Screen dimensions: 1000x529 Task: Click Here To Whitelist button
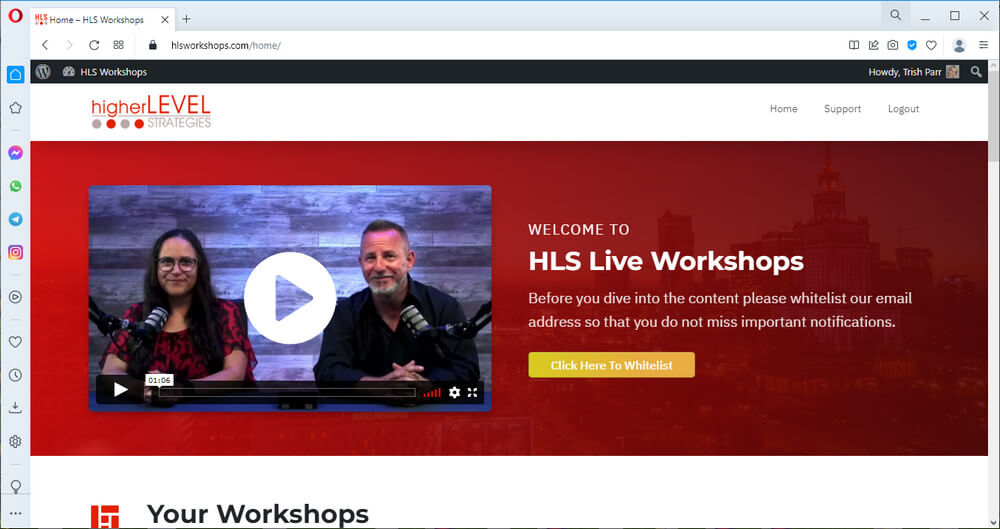(x=612, y=365)
